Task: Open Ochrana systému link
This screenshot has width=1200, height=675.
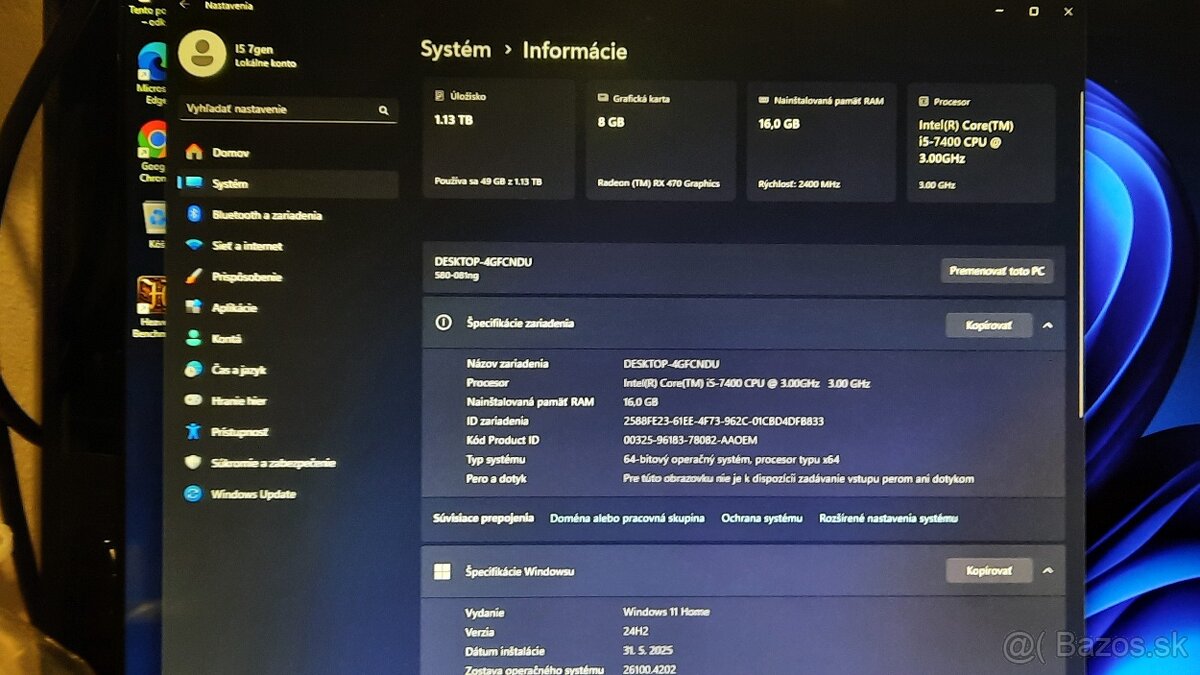Action: 762,518
